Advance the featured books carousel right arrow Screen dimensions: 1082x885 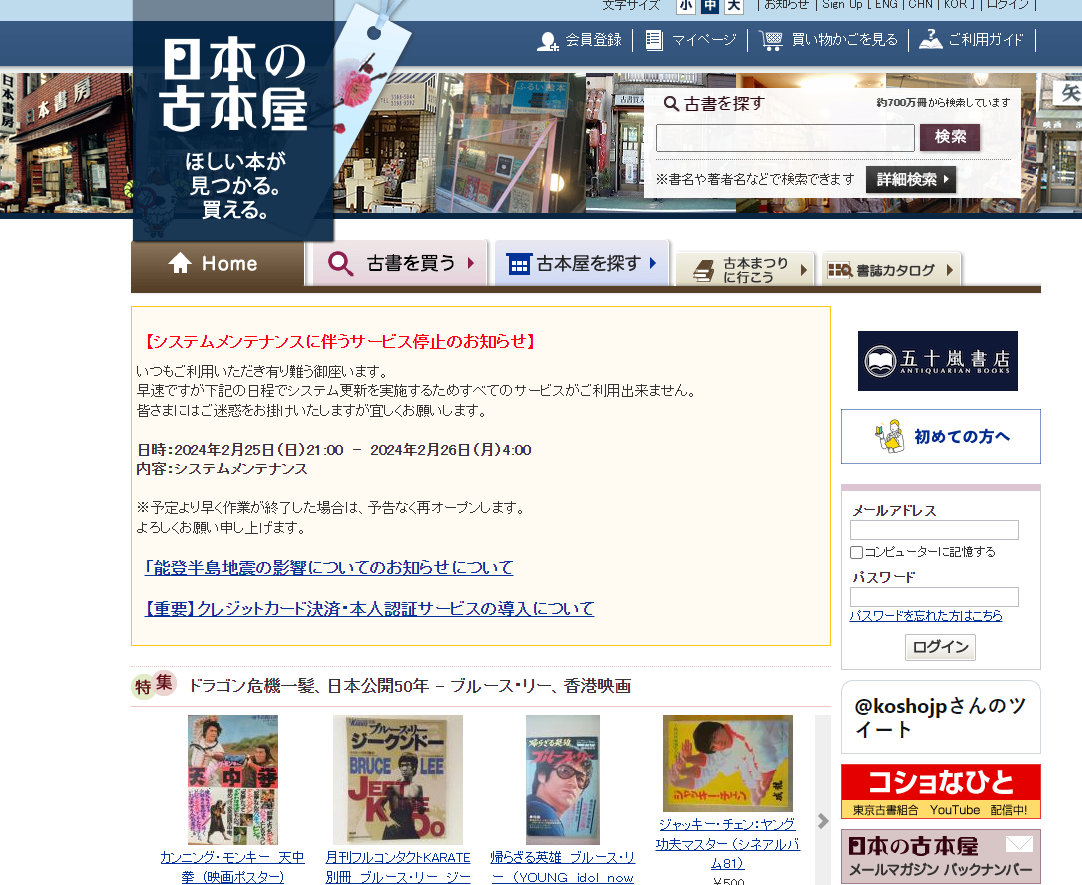[x=823, y=821]
